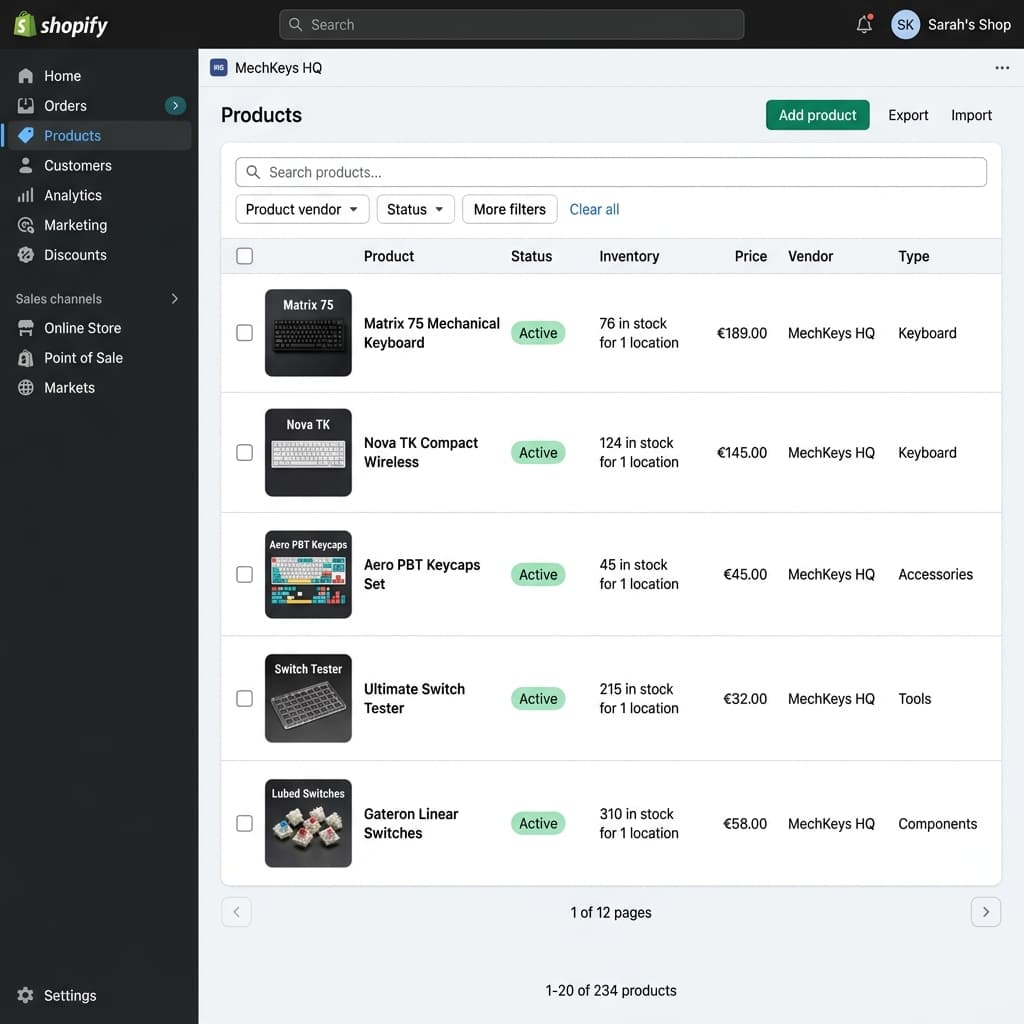The image size is (1024, 1024).
Task: Click the Active badge for Aero PBT Keycaps
Action: [x=537, y=574]
